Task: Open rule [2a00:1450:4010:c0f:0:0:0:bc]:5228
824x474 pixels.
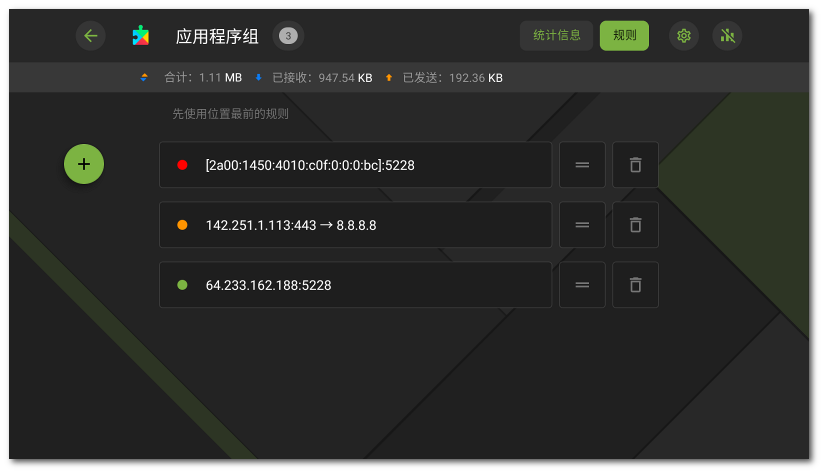Action: (x=356, y=165)
